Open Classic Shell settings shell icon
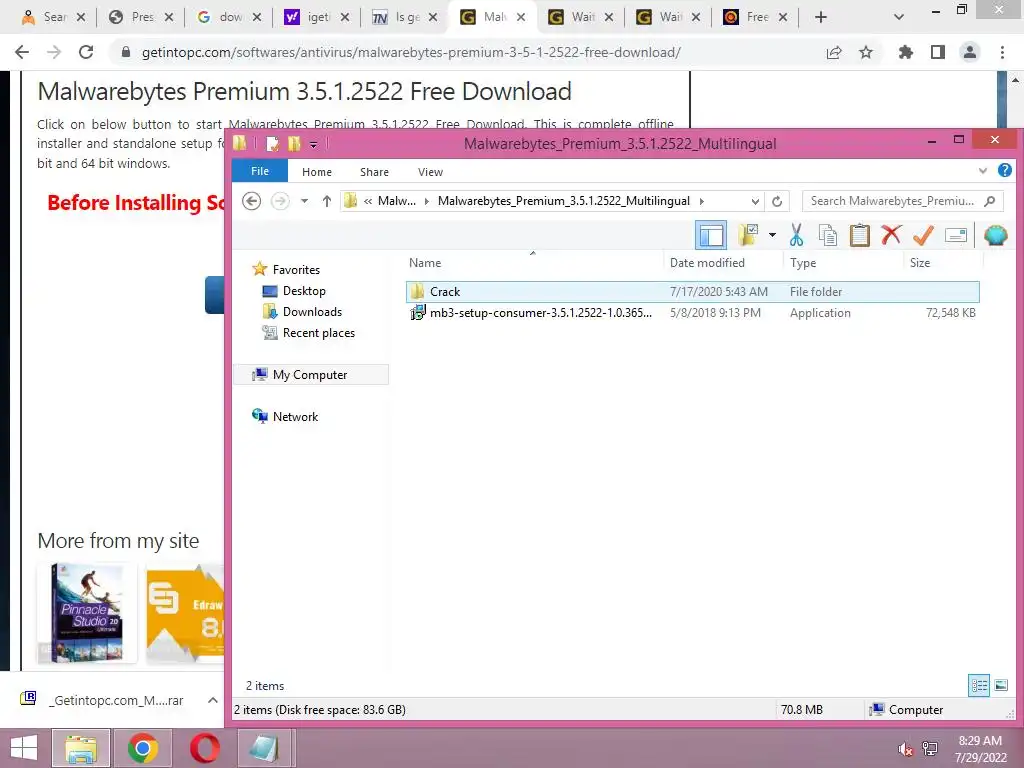 pyautogui.click(x=995, y=235)
